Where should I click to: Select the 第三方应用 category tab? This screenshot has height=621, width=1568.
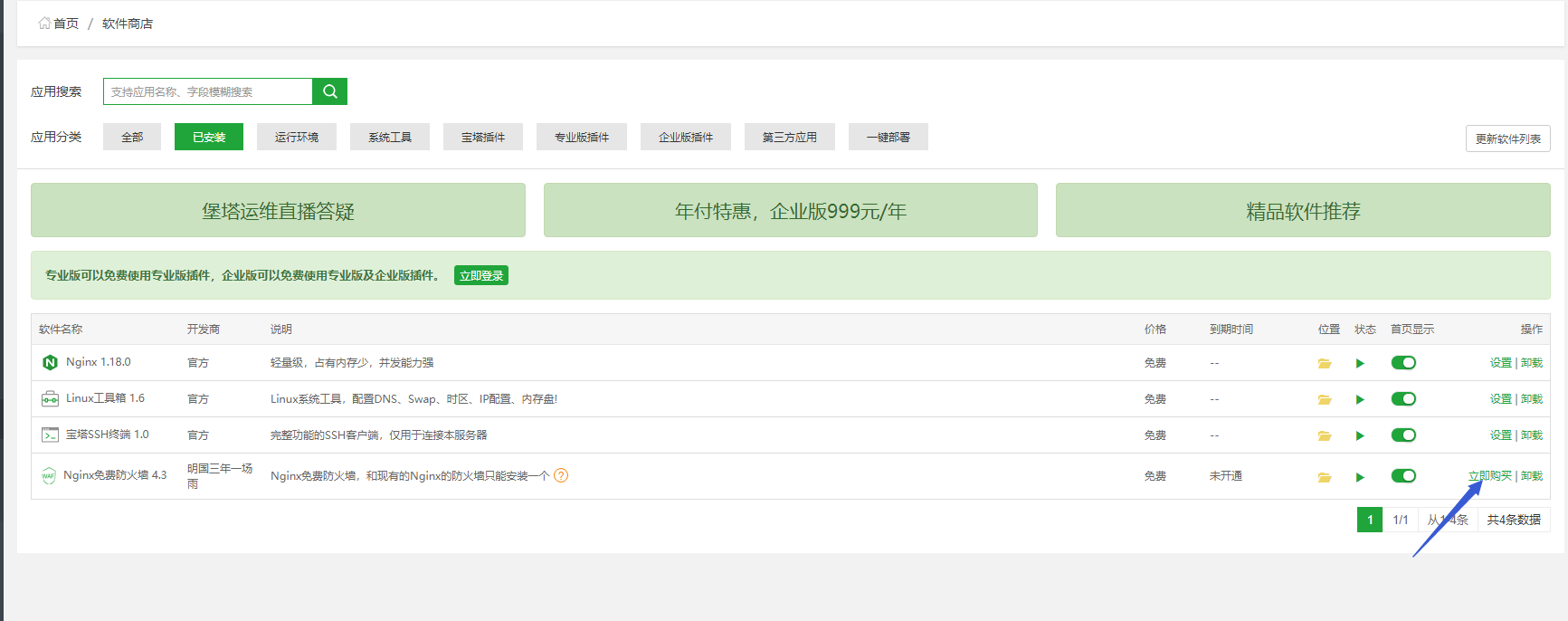tap(790, 137)
